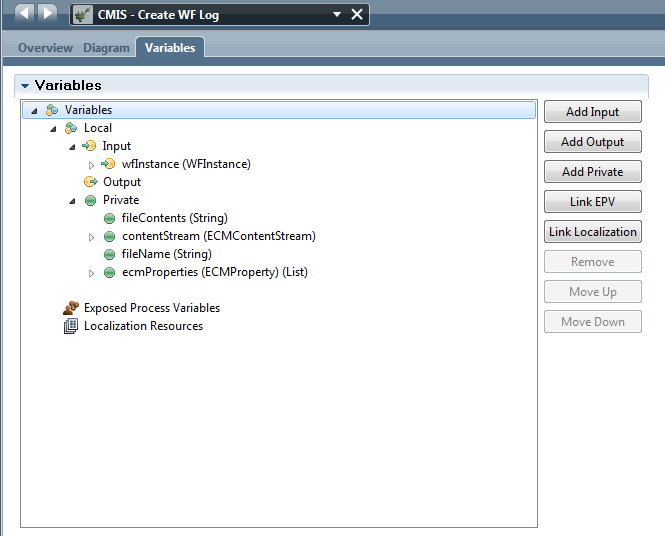Click the Link Localization button

point(592,232)
